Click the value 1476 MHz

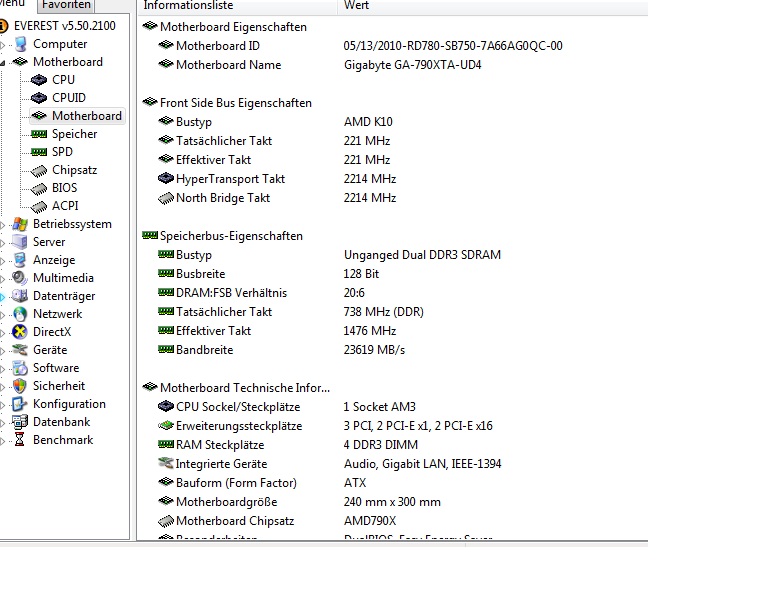pyautogui.click(x=370, y=331)
